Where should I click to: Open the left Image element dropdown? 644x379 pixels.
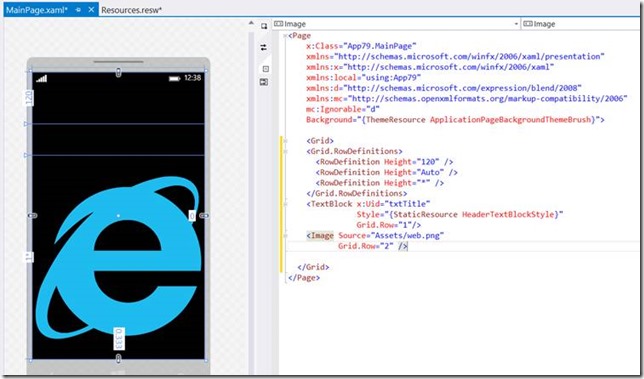coord(396,24)
